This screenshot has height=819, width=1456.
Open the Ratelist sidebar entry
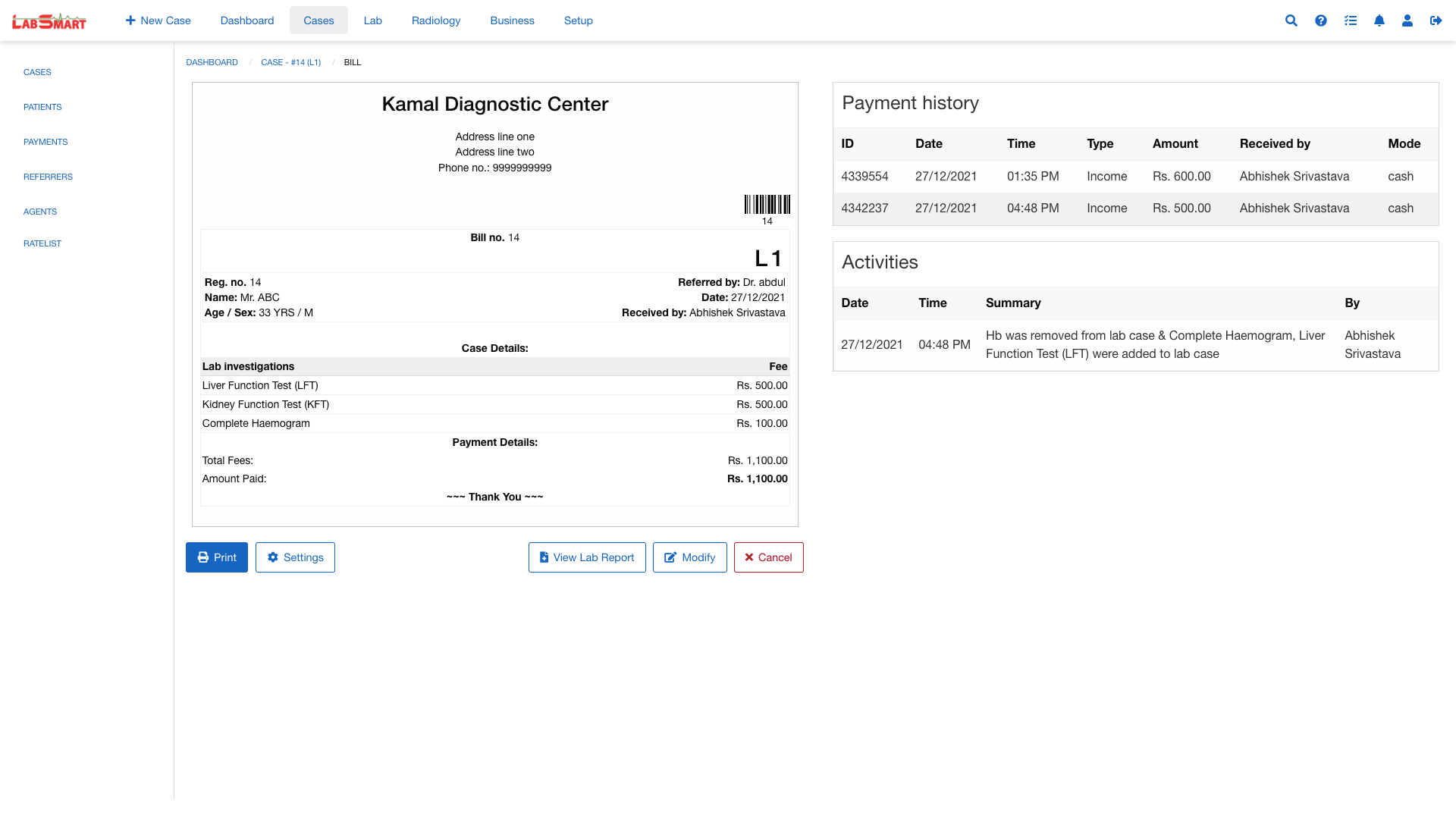[x=42, y=243]
